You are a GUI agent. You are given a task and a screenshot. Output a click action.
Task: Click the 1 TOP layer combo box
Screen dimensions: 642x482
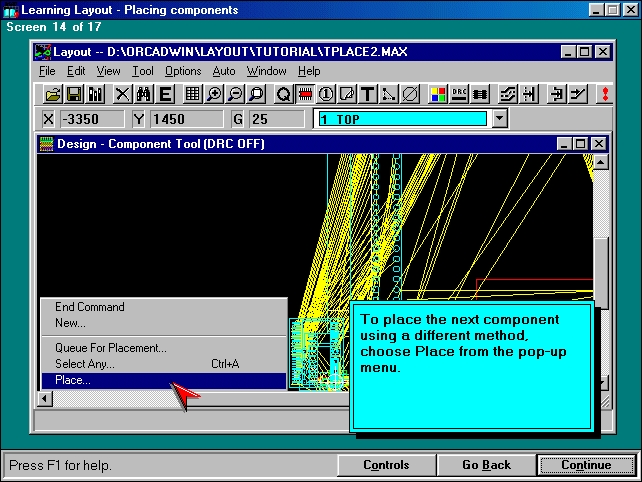[402, 119]
